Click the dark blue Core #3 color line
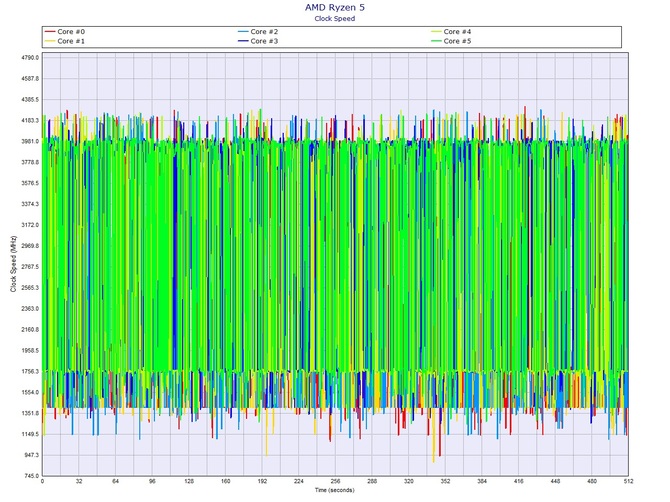 coord(243,41)
